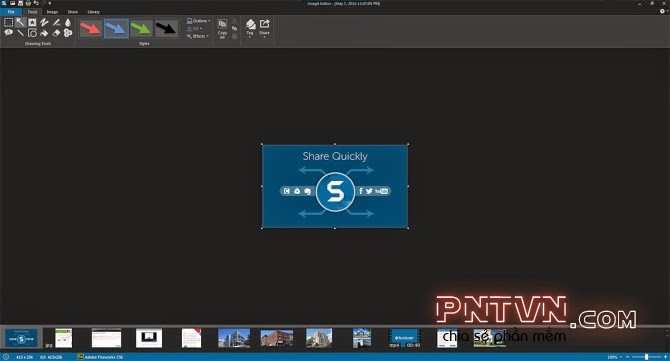Apply the black arrow style
This screenshot has height=361, width=670.
point(166,29)
